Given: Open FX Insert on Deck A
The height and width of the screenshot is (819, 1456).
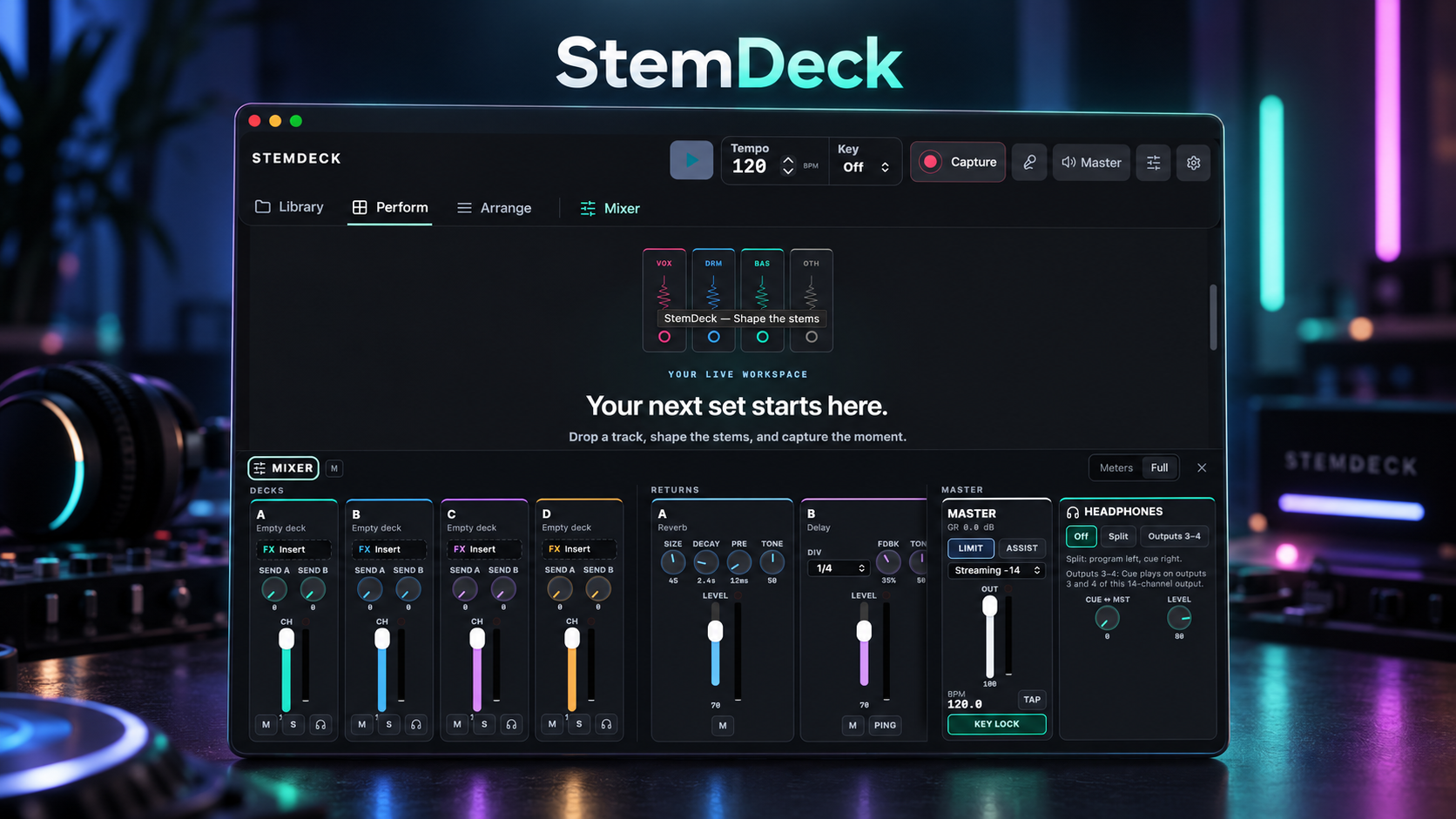Looking at the screenshot, I should 293,549.
